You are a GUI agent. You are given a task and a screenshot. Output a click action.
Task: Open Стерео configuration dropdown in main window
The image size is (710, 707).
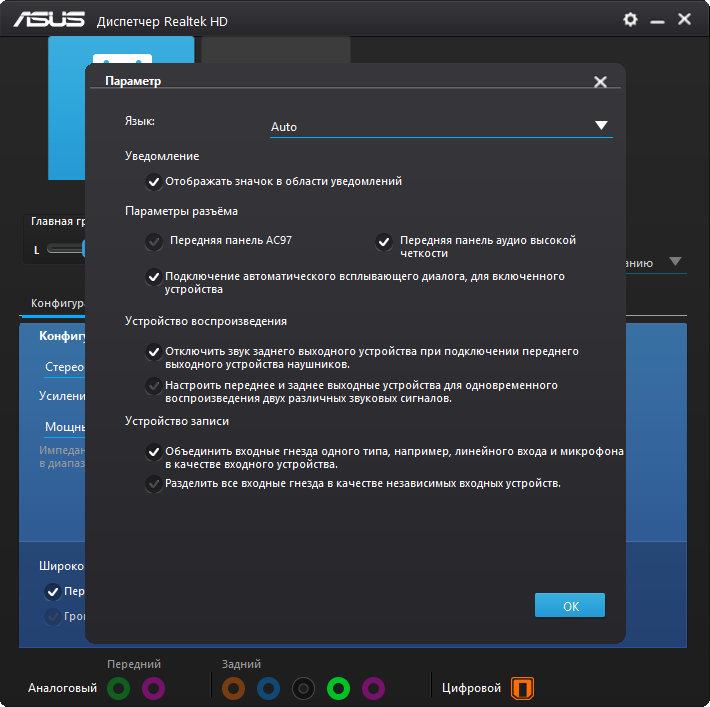point(64,367)
